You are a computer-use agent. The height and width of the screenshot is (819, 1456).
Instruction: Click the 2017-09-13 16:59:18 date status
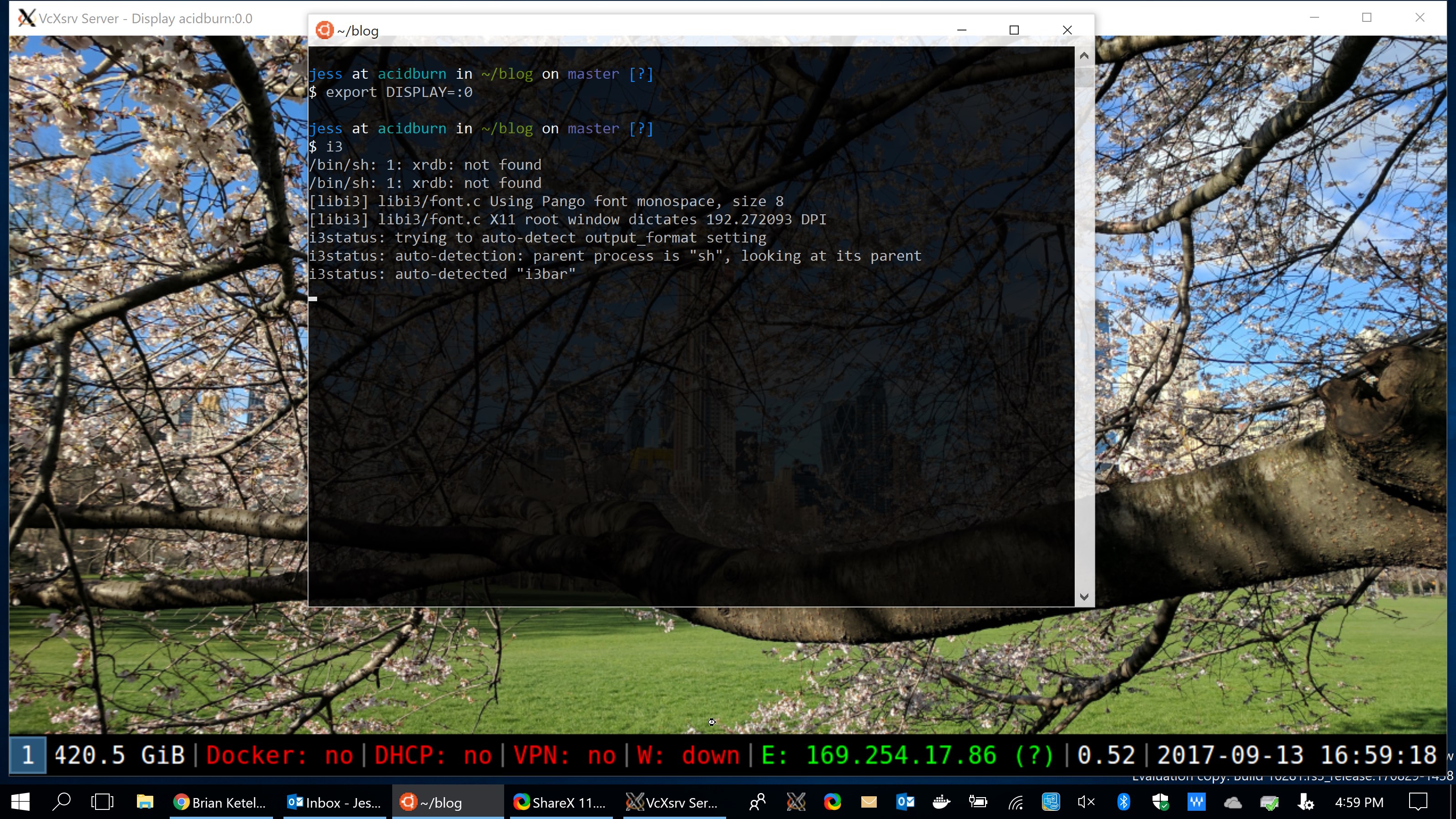click(x=1297, y=754)
